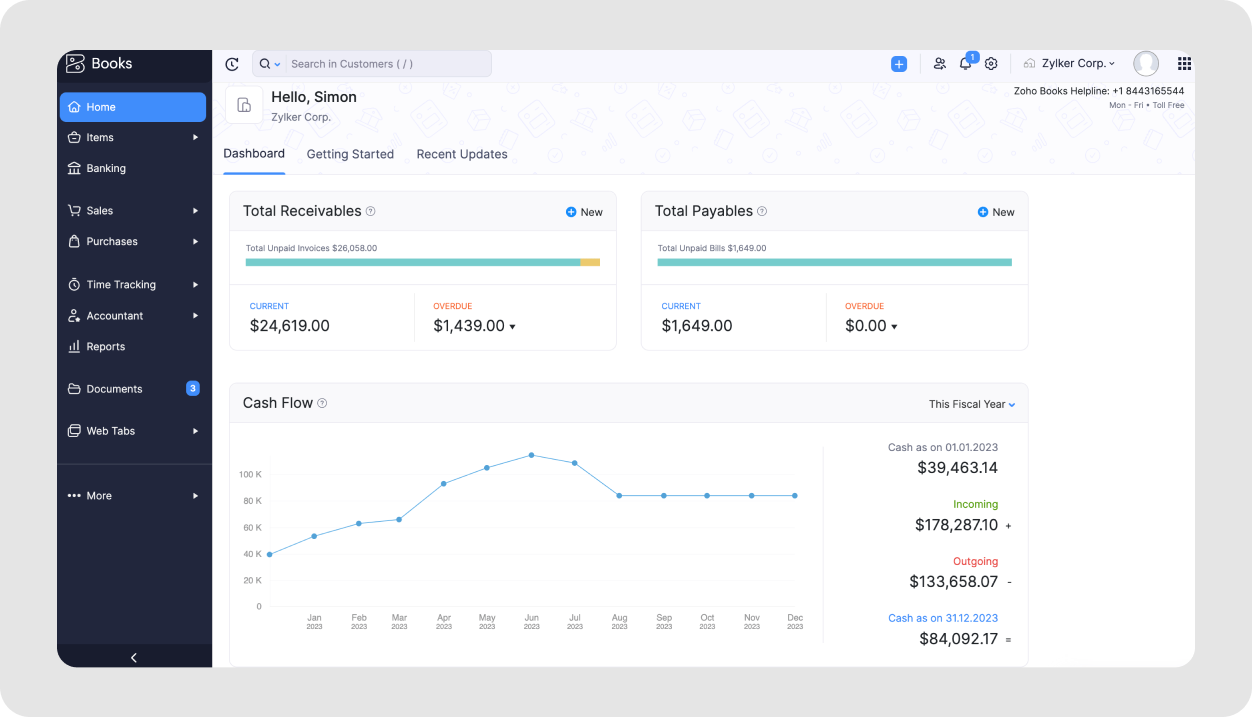
Task: Click New on the Total Payables card
Action: pos(996,211)
